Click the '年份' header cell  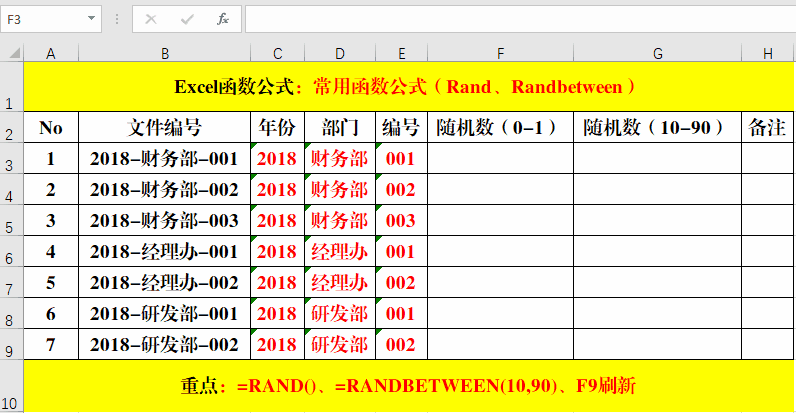tap(277, 127)
